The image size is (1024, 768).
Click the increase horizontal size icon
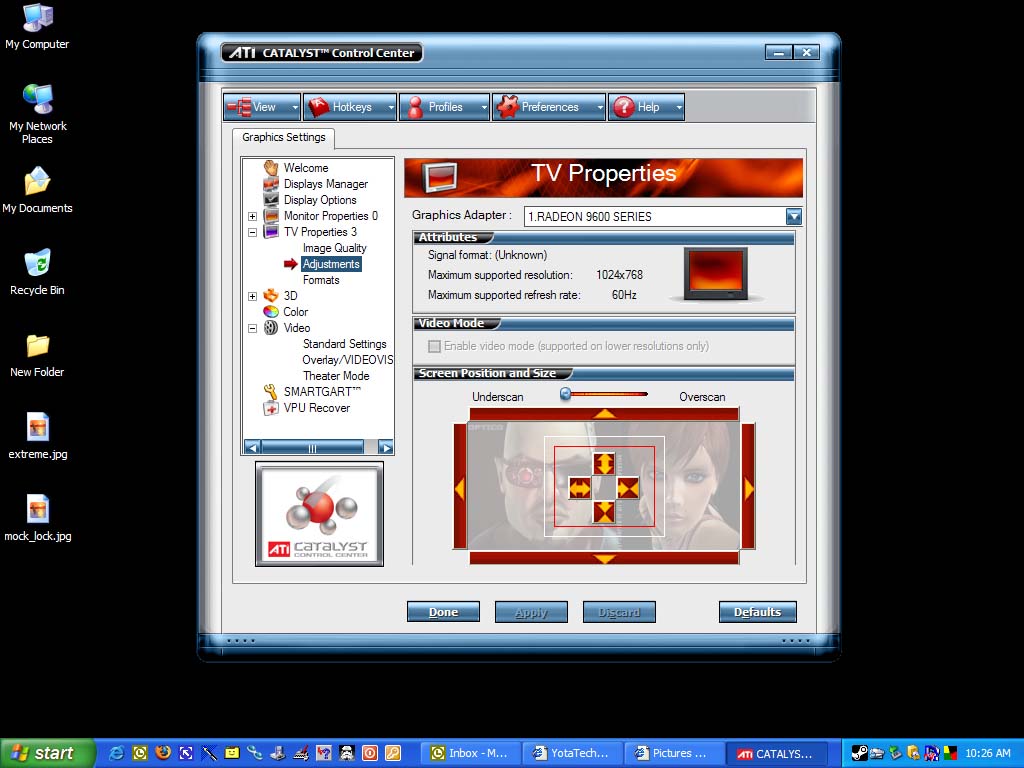point(580,488)
